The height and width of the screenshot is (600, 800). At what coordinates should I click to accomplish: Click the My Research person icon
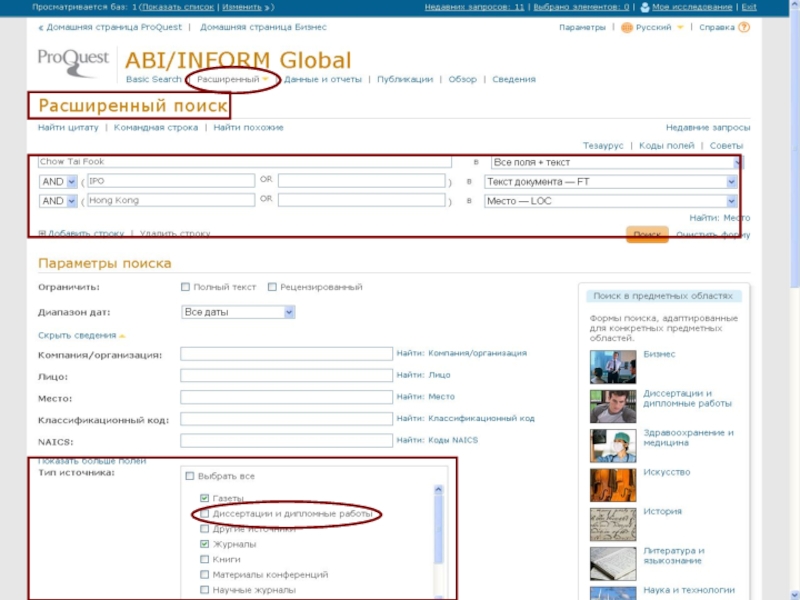645,7
